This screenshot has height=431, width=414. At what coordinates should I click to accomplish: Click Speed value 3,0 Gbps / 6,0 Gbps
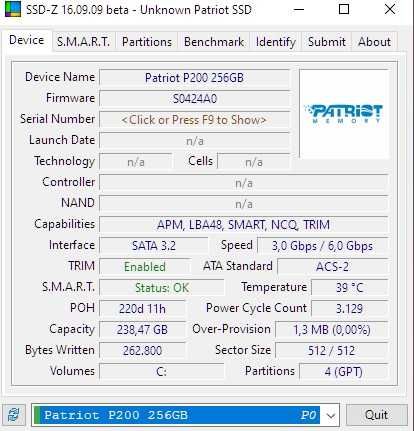[323, 246]
